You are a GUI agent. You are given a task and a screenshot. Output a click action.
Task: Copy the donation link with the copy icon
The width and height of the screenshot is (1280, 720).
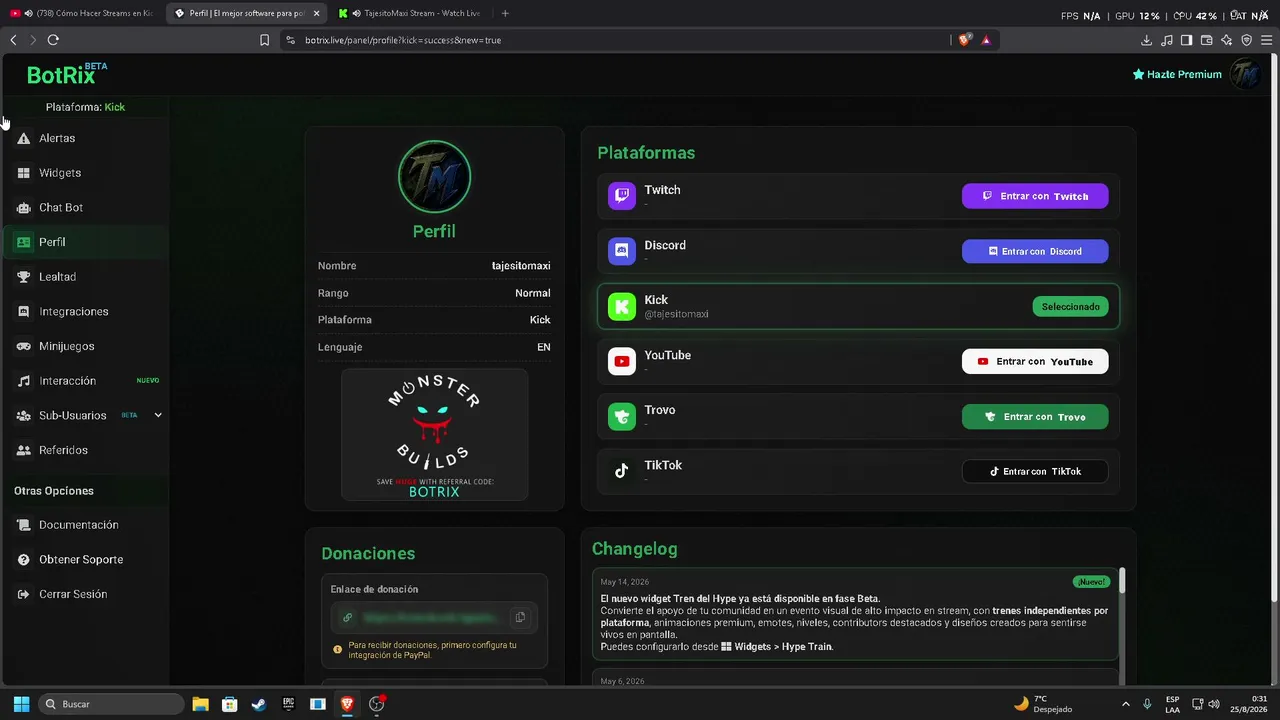520,617
